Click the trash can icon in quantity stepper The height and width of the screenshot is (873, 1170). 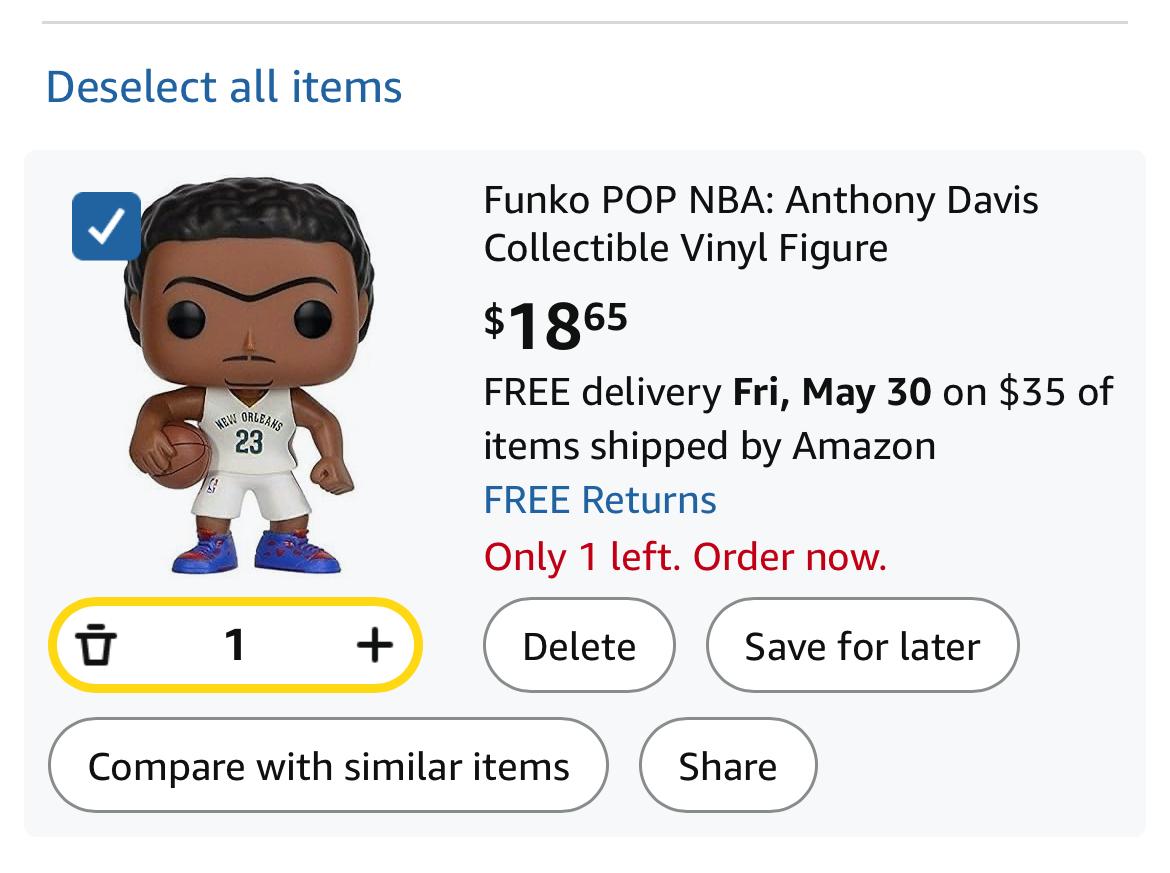96,645
